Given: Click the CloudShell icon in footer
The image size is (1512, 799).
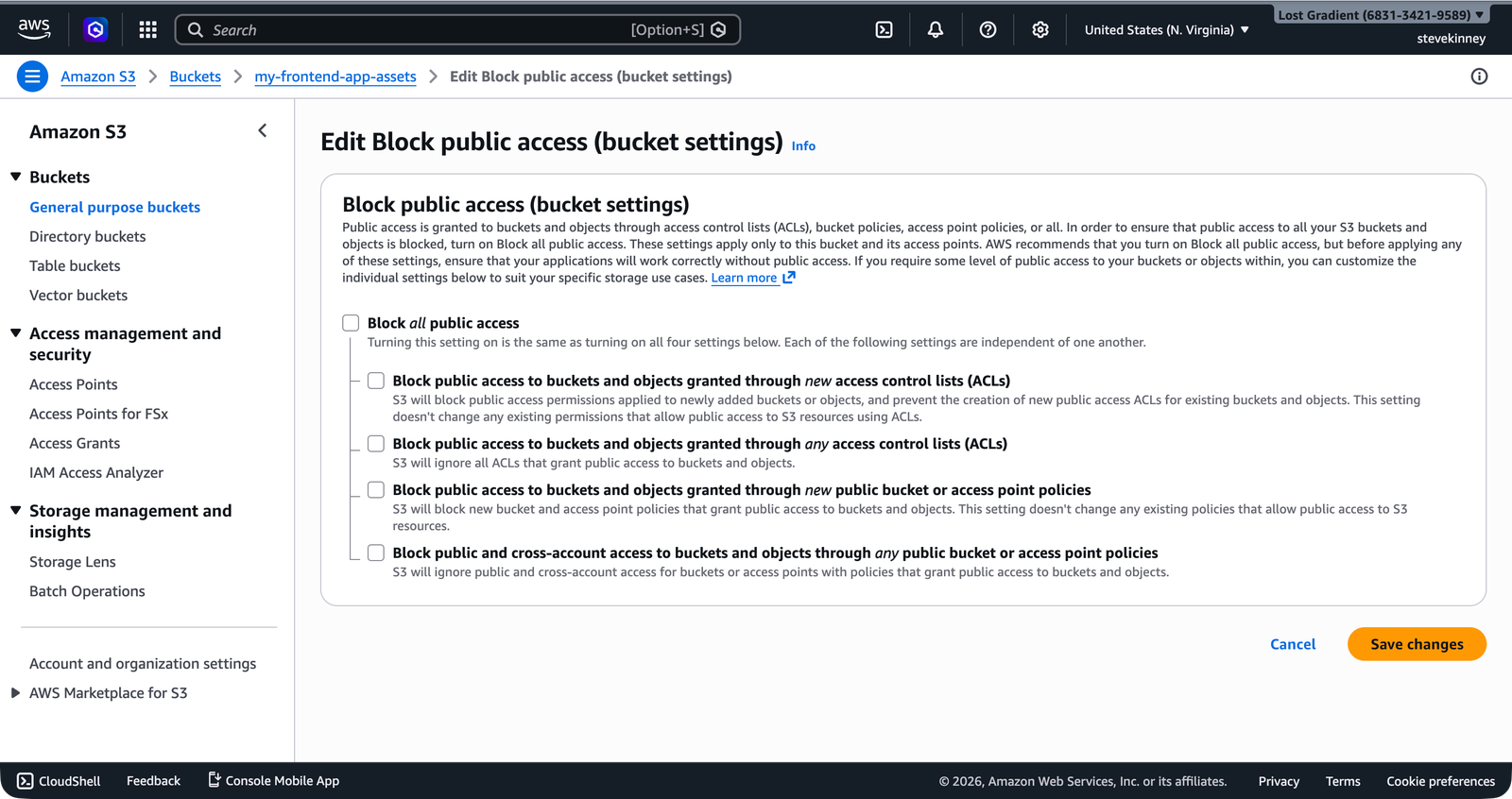Looking at the screenshot, I should (26, 781).
